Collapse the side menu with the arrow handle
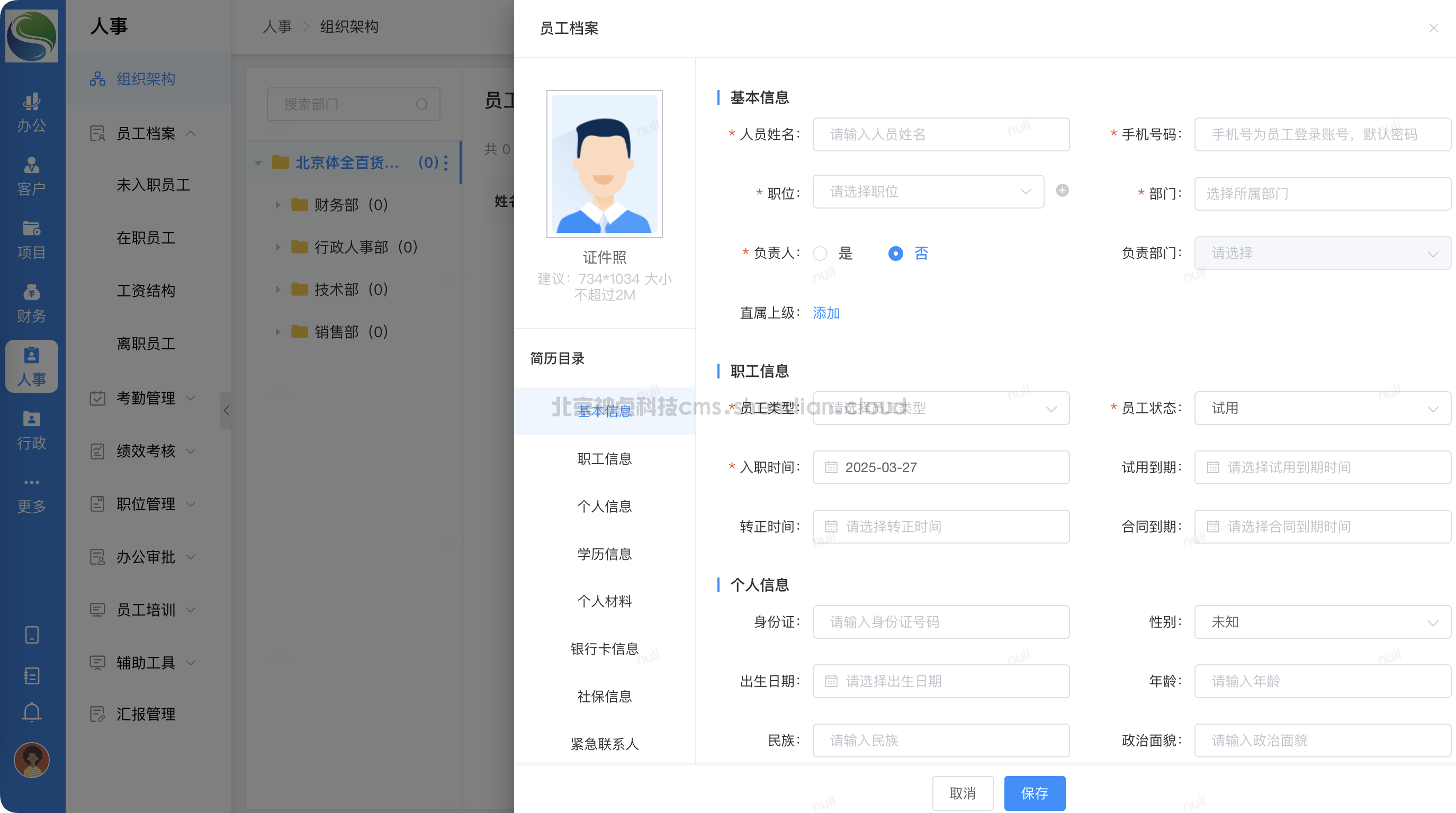1456x813 pixels. (226, 410)
